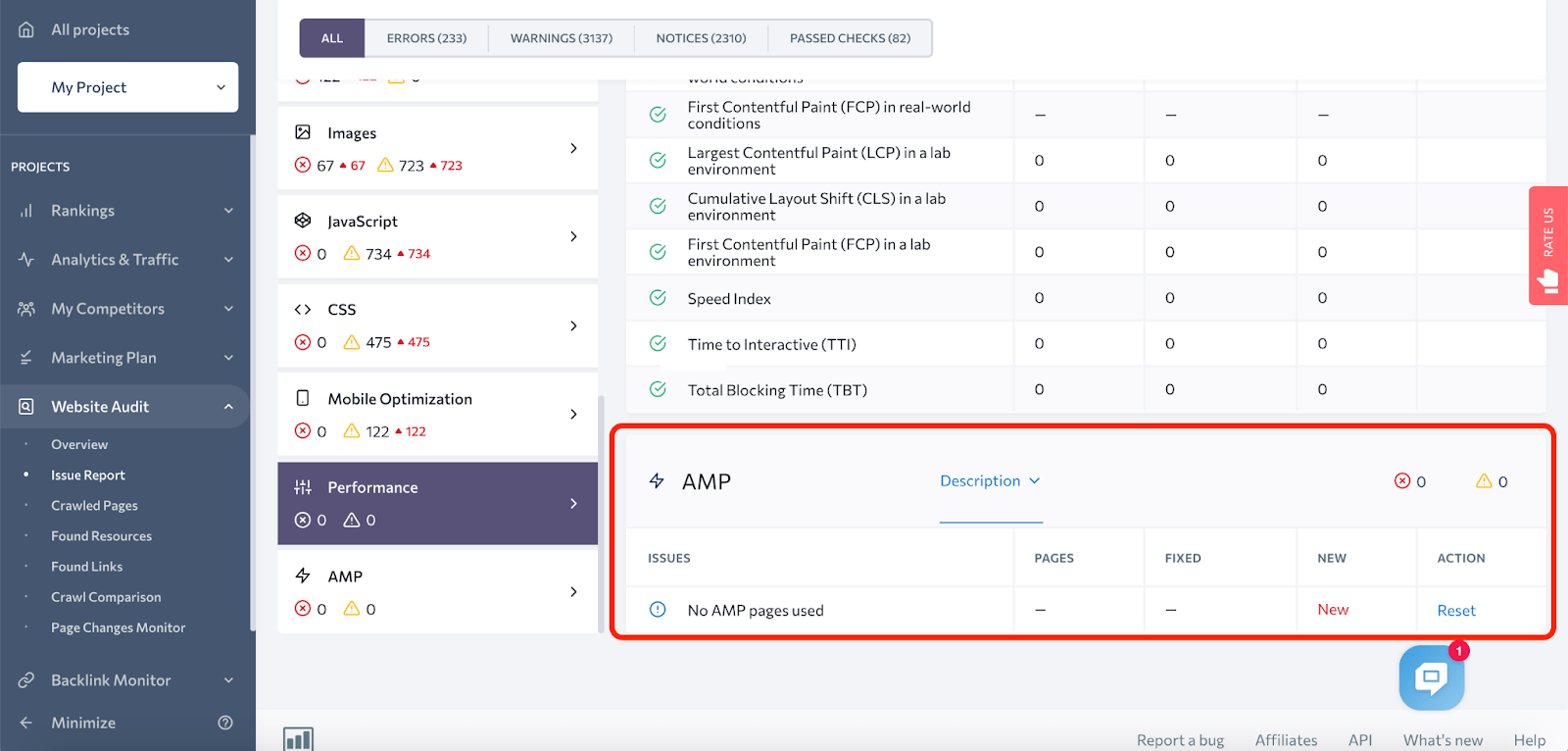Image resolution: width=1568 pixels, height=751 pixels.
Task: Click the Backlink Monitor chain icon
Action: (x=26, y=679)
